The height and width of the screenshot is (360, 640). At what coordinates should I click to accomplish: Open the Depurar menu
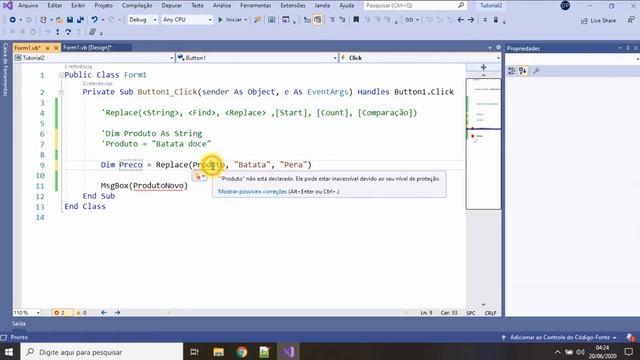[x=171, y=5]
